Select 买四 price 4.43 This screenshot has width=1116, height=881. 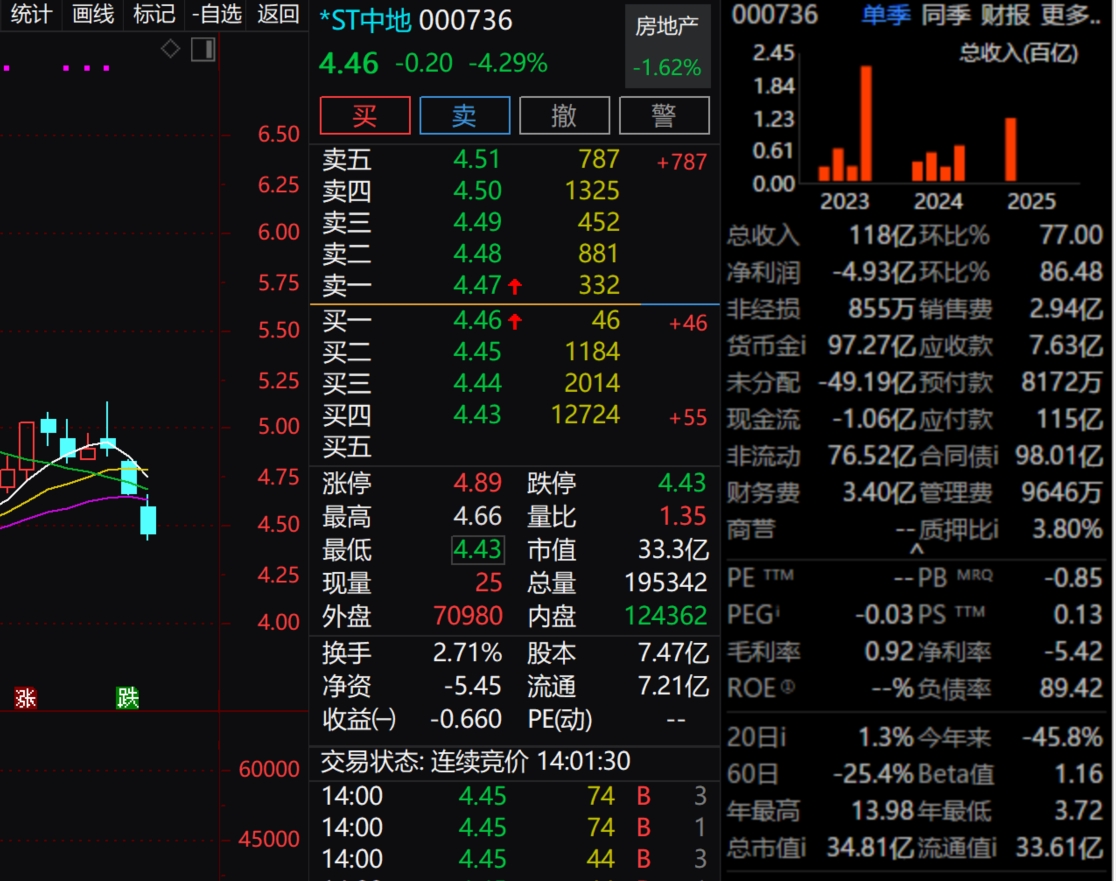tap(478, 414)
